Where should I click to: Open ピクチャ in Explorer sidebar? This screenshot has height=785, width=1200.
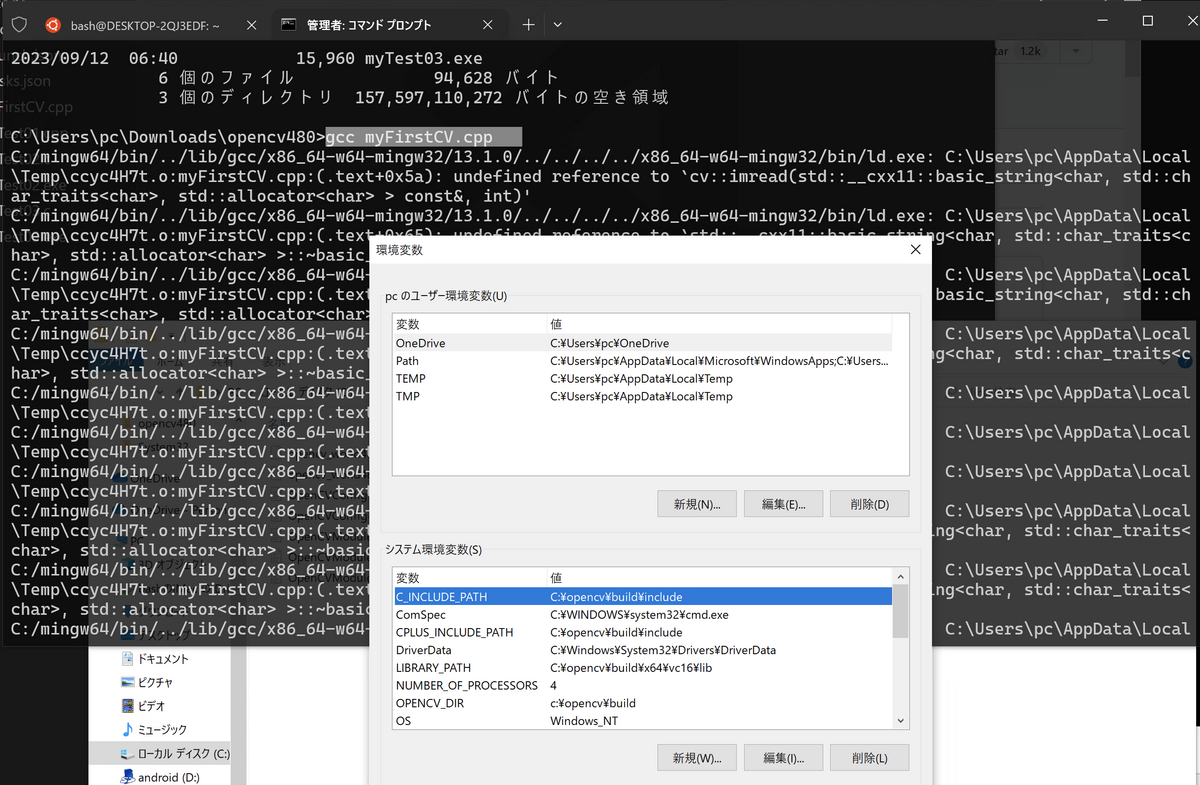point(155,683)
